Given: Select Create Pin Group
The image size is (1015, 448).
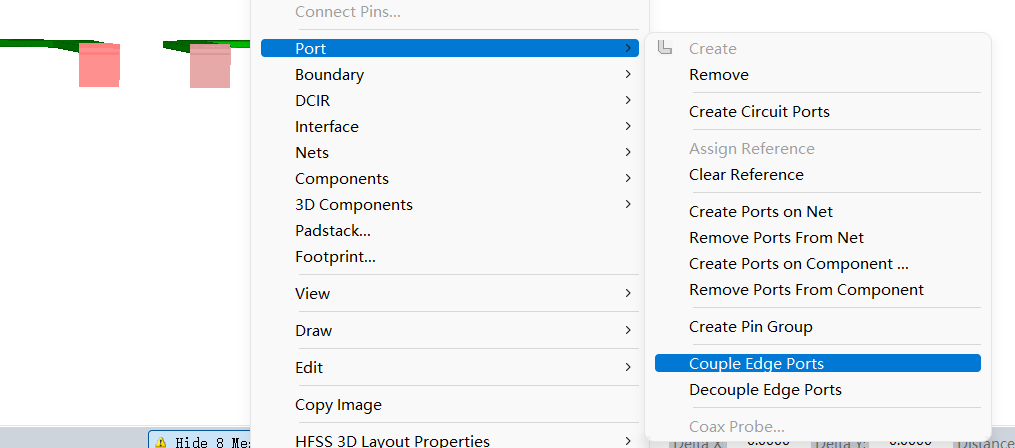Looking at the screenshot, I should click(x=750, y=327).
